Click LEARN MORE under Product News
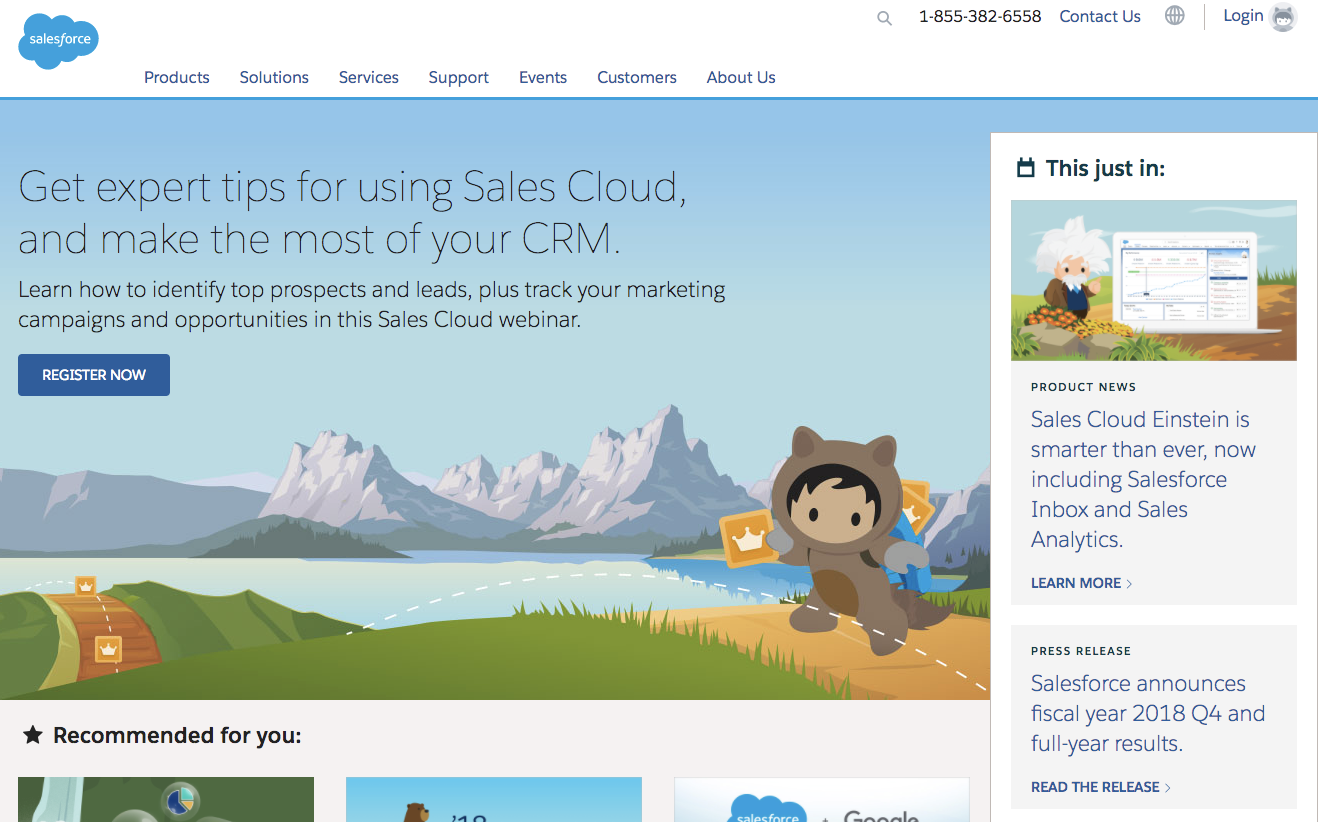This screenshot has width=1318, height=822. click(1082, 583)
